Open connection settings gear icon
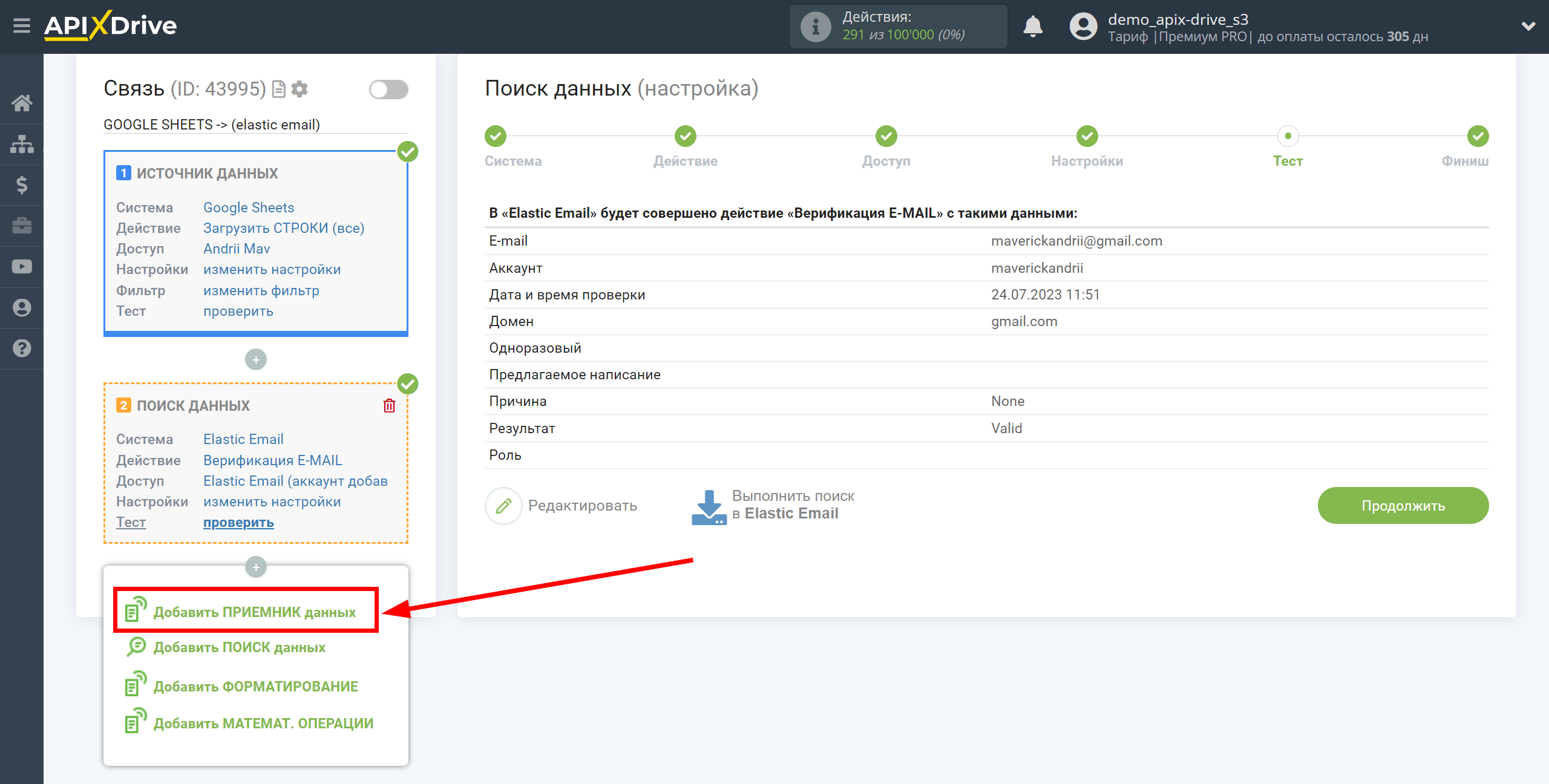The width and height of the screenshot is (1549, 784). (300, 90)
